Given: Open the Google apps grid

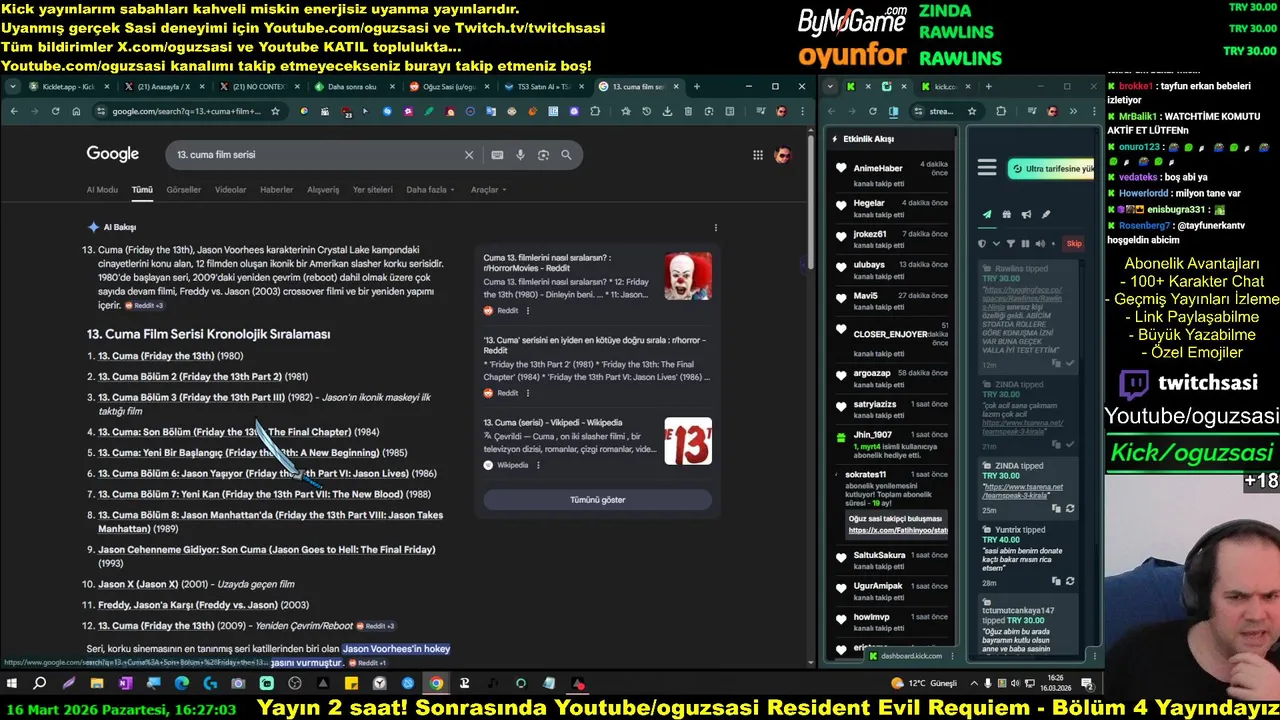Looking at the screenshot, I should click(x=758, y=155).
